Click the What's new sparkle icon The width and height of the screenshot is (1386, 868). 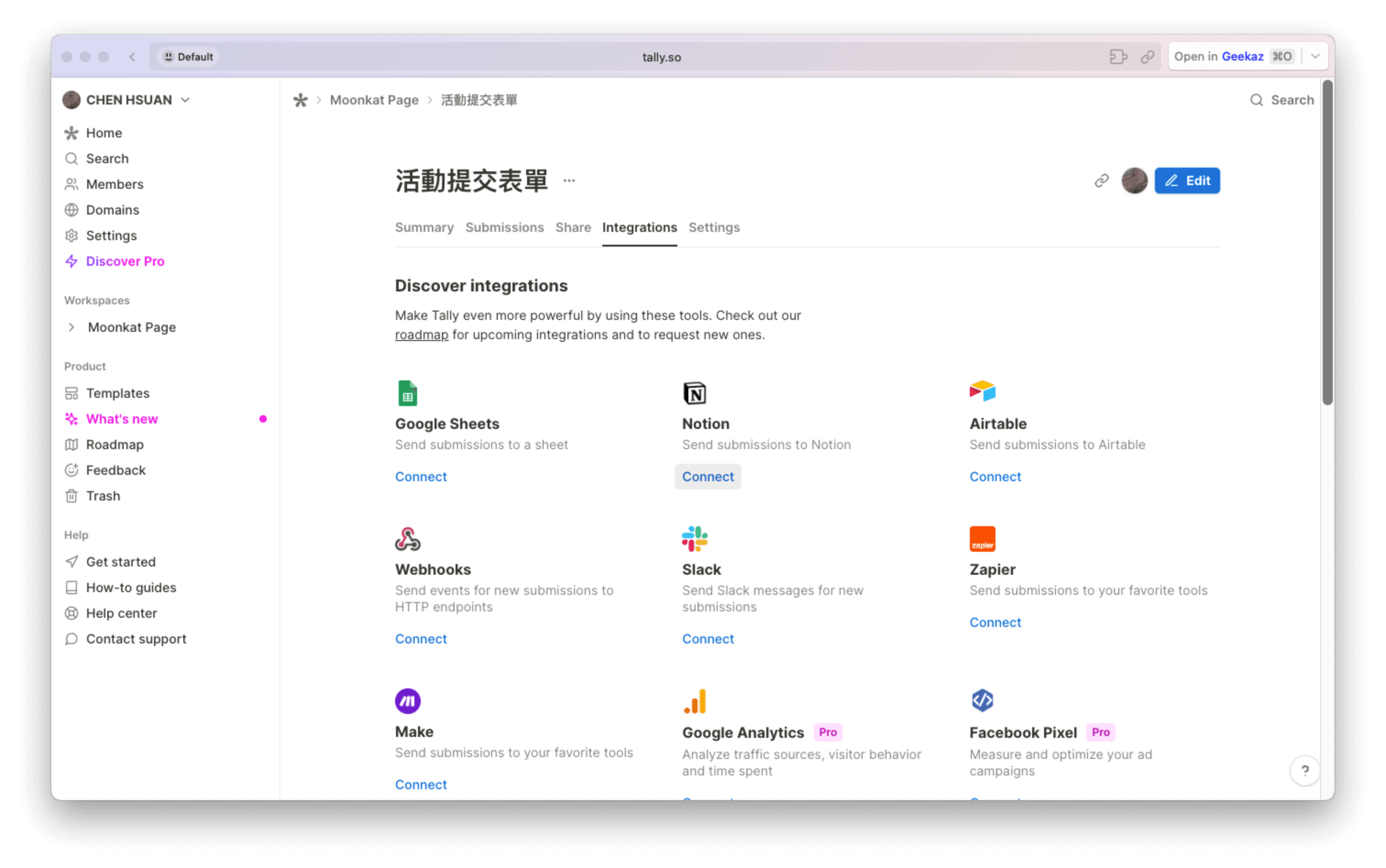tap(71, 419)
